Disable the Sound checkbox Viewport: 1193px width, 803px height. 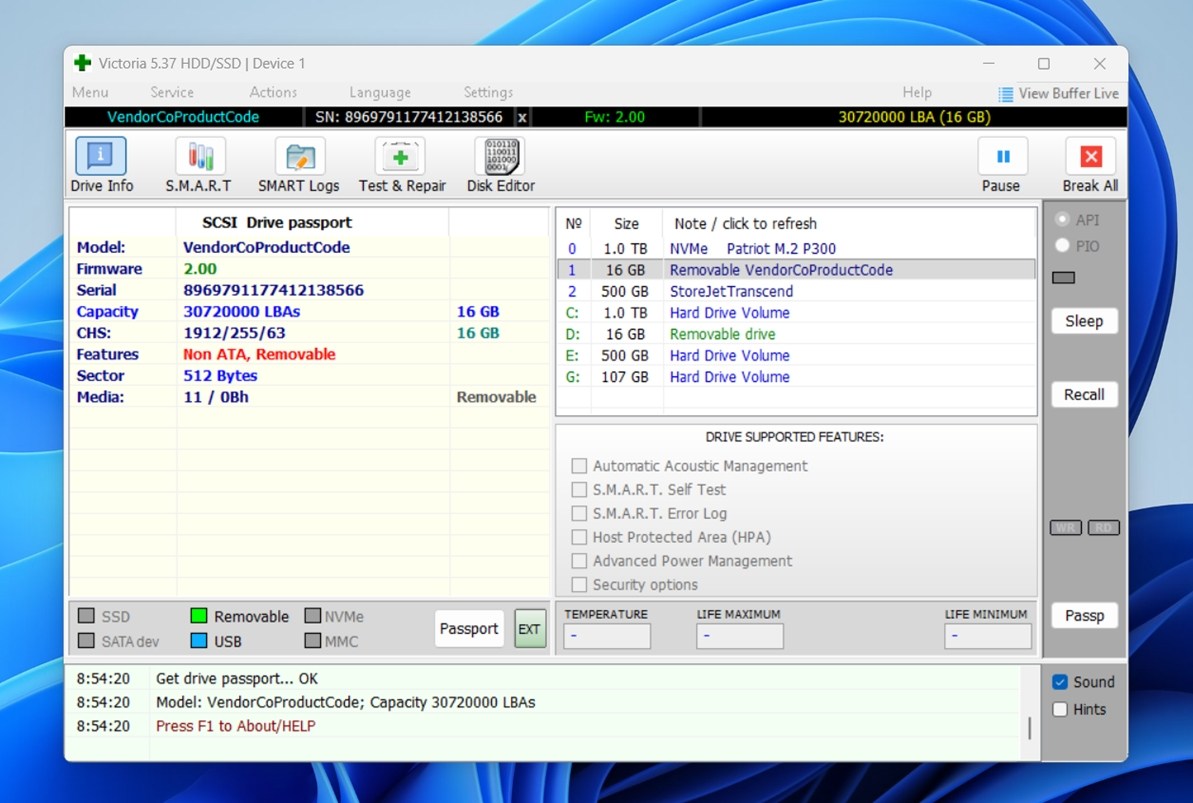pos(1060,682)
